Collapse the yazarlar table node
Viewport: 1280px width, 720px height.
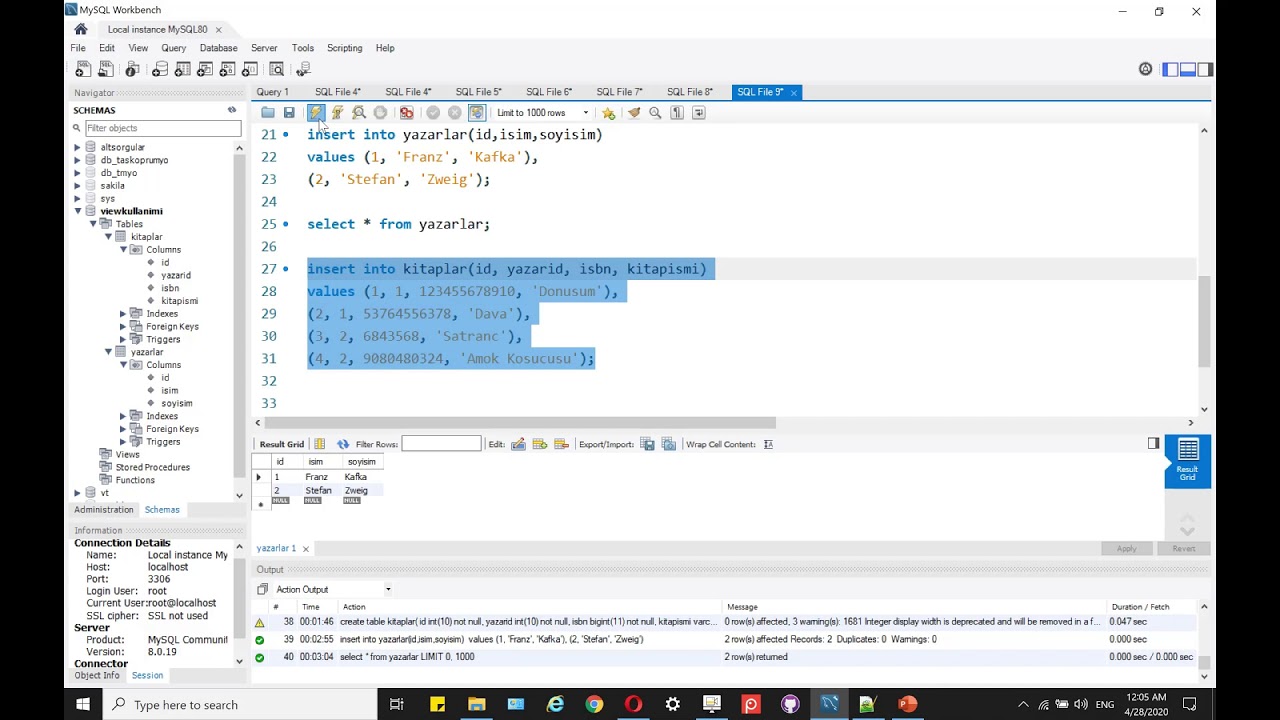click(x=108, y=352)
